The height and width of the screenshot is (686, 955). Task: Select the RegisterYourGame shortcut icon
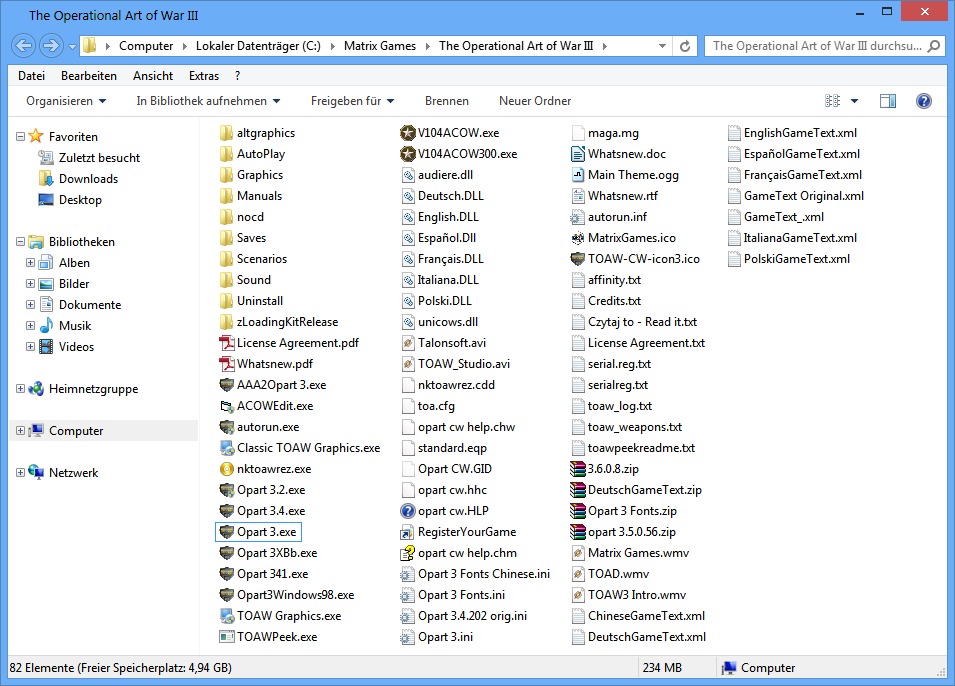click(x=407, y=532)
